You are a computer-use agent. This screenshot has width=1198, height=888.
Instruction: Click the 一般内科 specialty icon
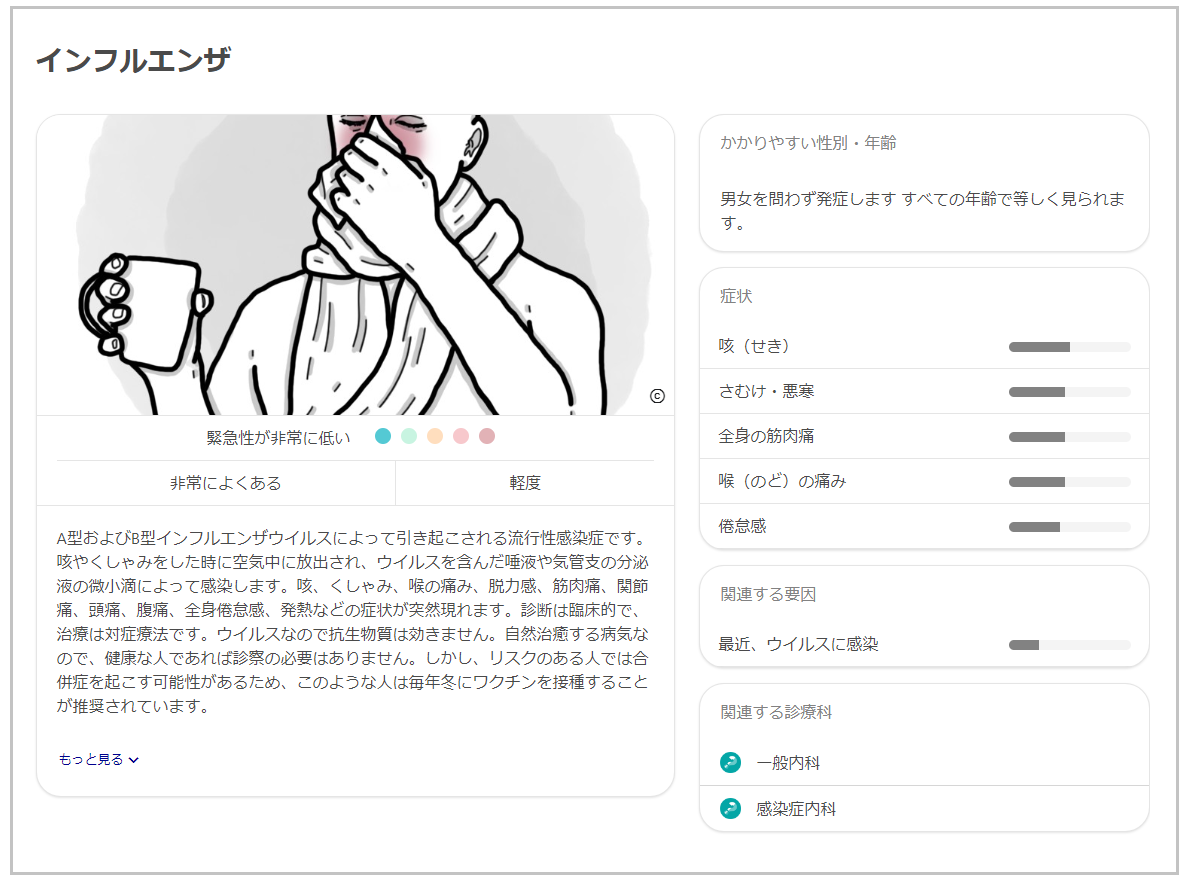pos(730,762)
